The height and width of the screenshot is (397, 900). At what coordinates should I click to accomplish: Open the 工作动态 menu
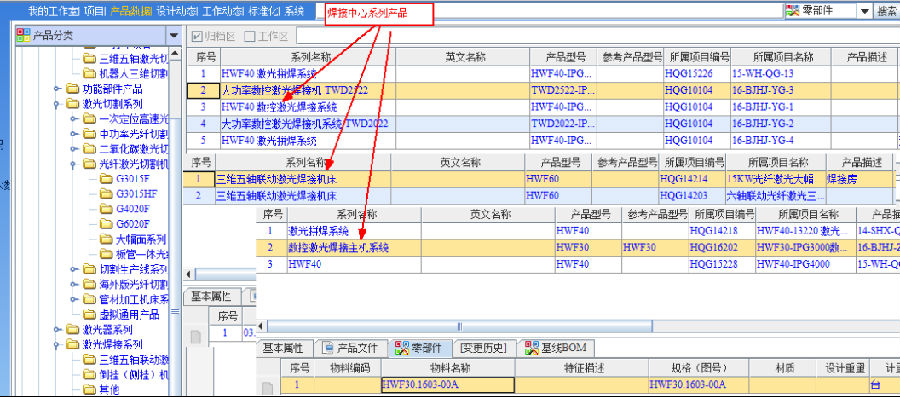[224, 10]
